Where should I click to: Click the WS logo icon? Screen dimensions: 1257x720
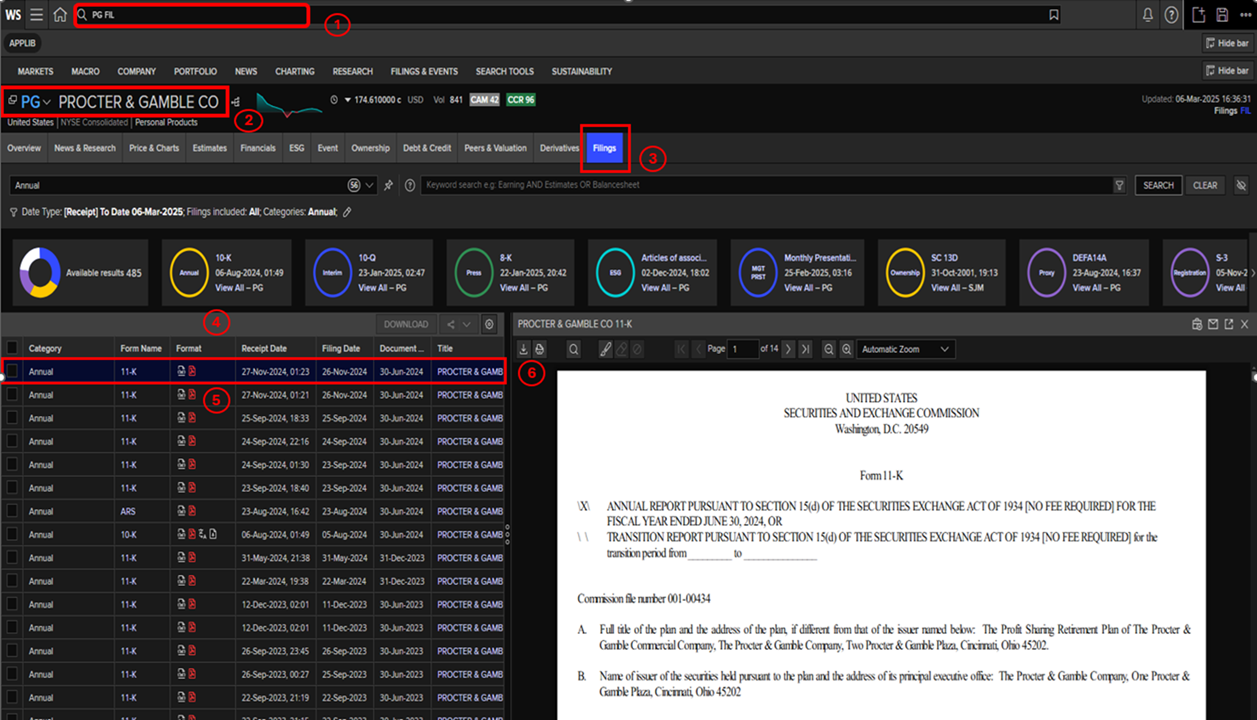coord(13,15)
